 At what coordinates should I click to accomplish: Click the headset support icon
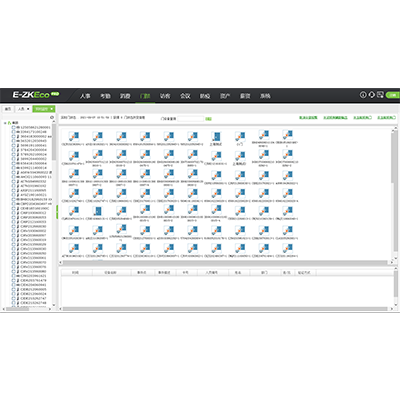[x=372, y=95]
